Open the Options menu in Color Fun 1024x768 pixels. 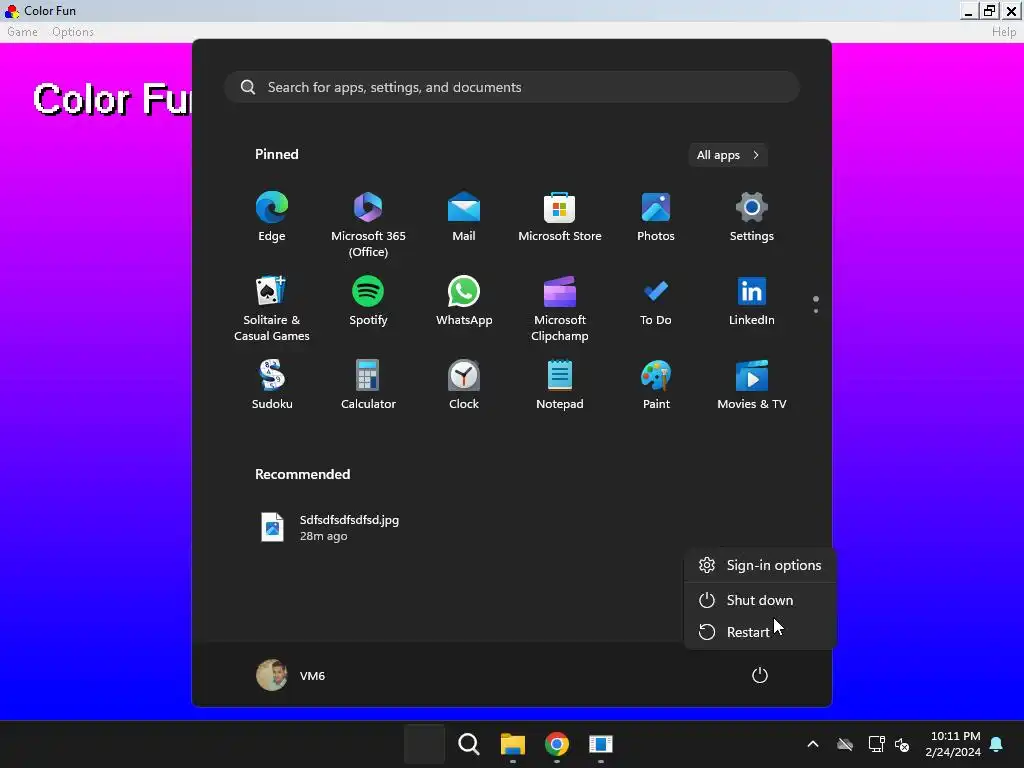click(x=73, y=32)
